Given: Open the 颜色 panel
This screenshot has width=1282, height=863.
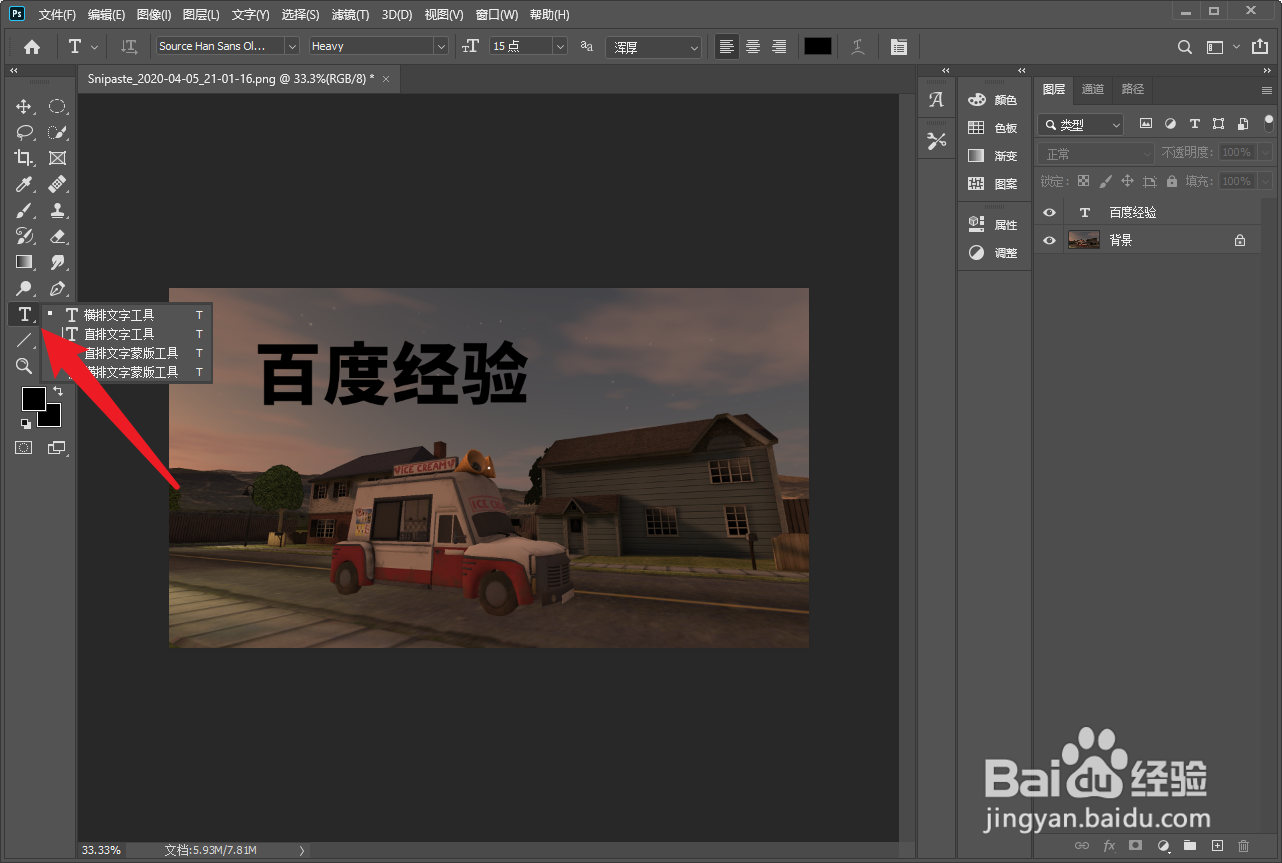Looking at the screenshot, I should click(993, 100).
